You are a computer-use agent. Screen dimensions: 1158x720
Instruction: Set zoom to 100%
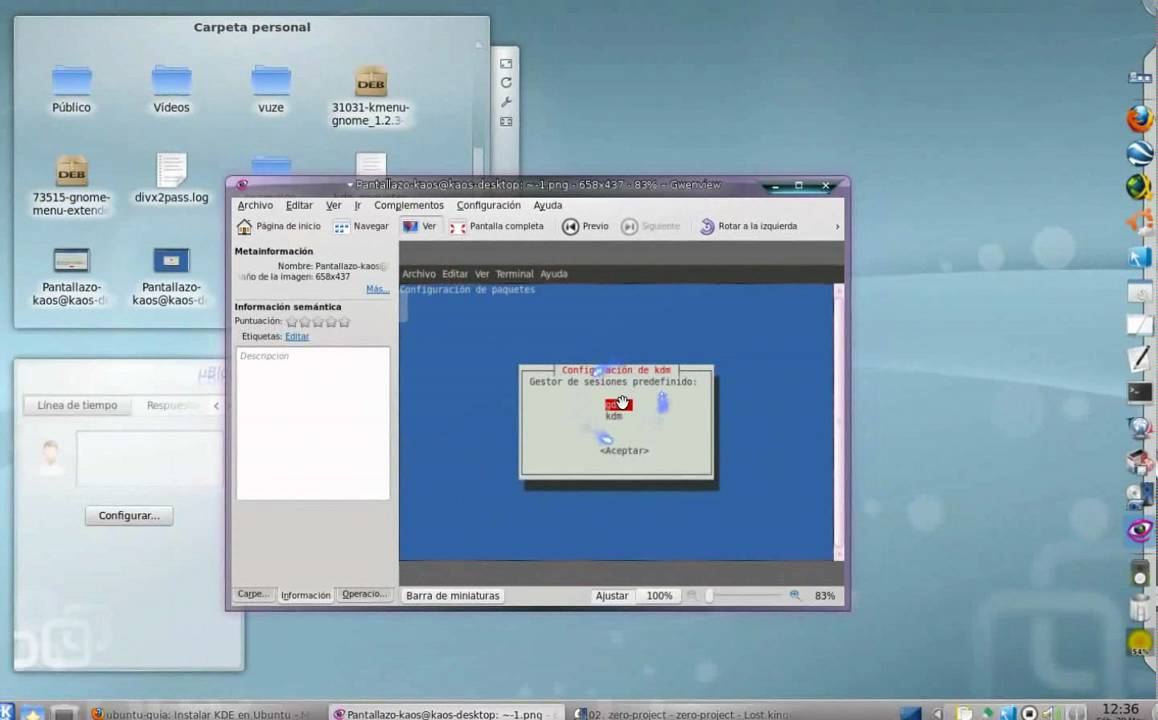[x=659, y=595]
